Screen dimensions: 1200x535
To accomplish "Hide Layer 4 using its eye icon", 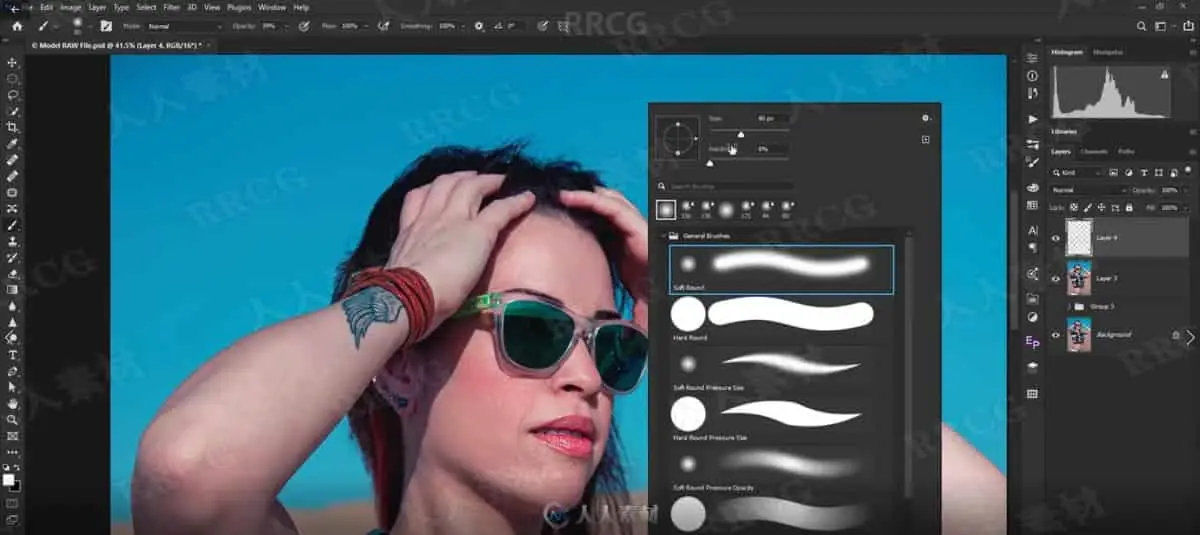I will click(1056, 238).
